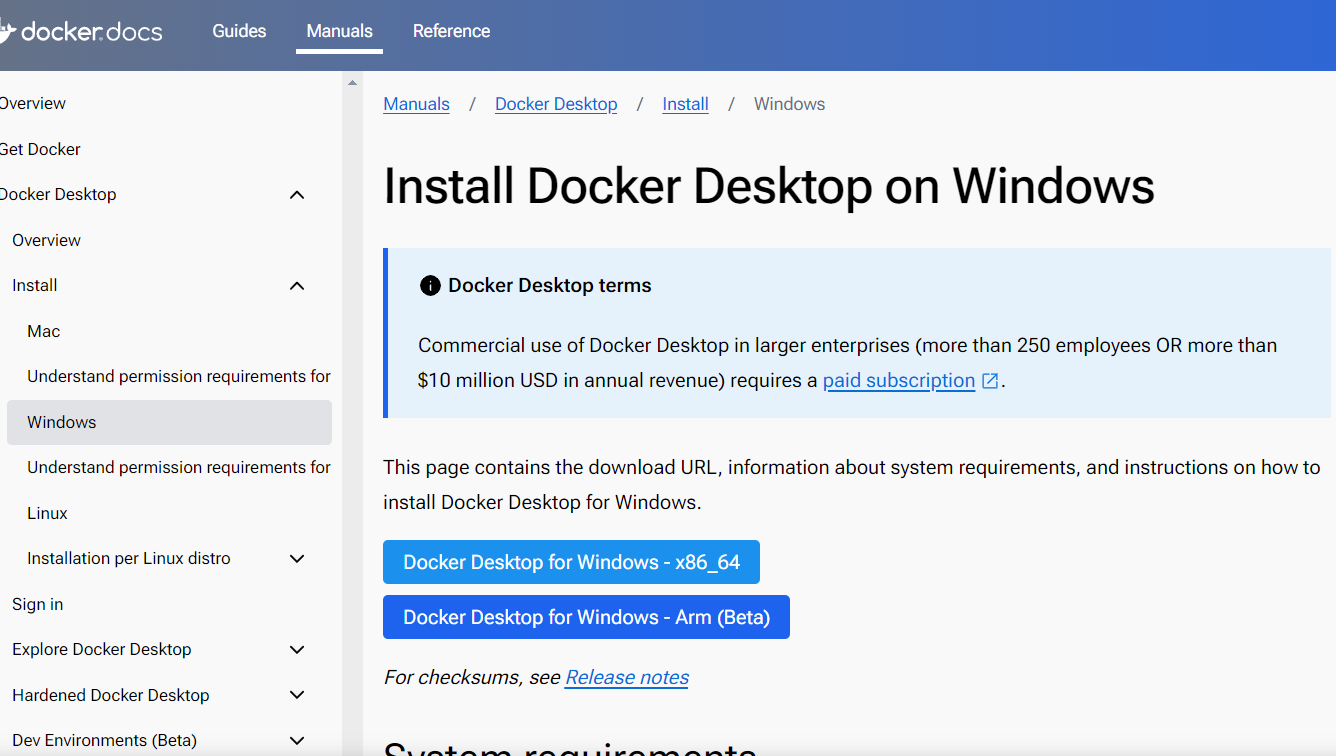Select Linux in the sidebar
The height and width of the screenshot is (756, 1336).
point(47,514)
